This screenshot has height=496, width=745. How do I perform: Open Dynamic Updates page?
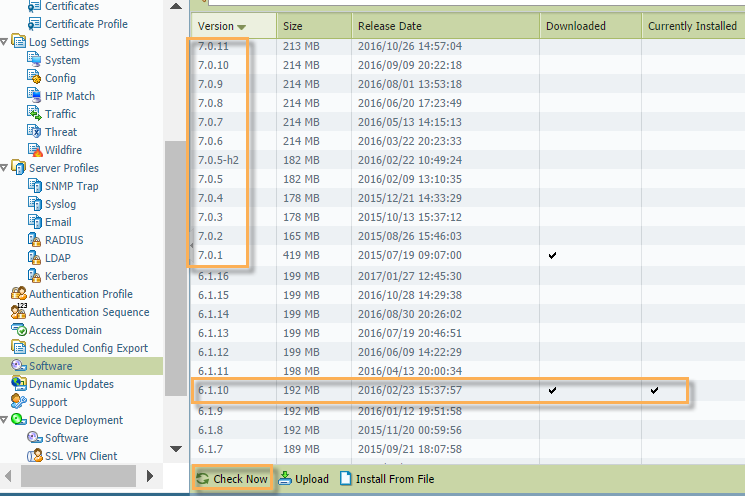(71, 384)
